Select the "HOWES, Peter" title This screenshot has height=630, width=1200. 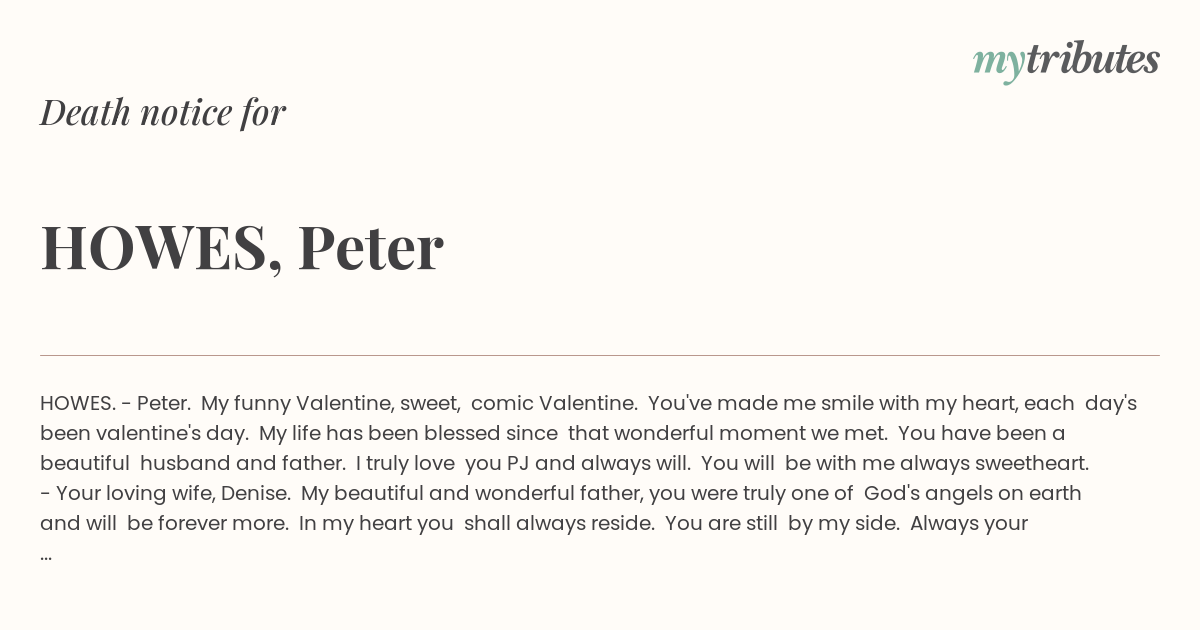pos(242,247)
